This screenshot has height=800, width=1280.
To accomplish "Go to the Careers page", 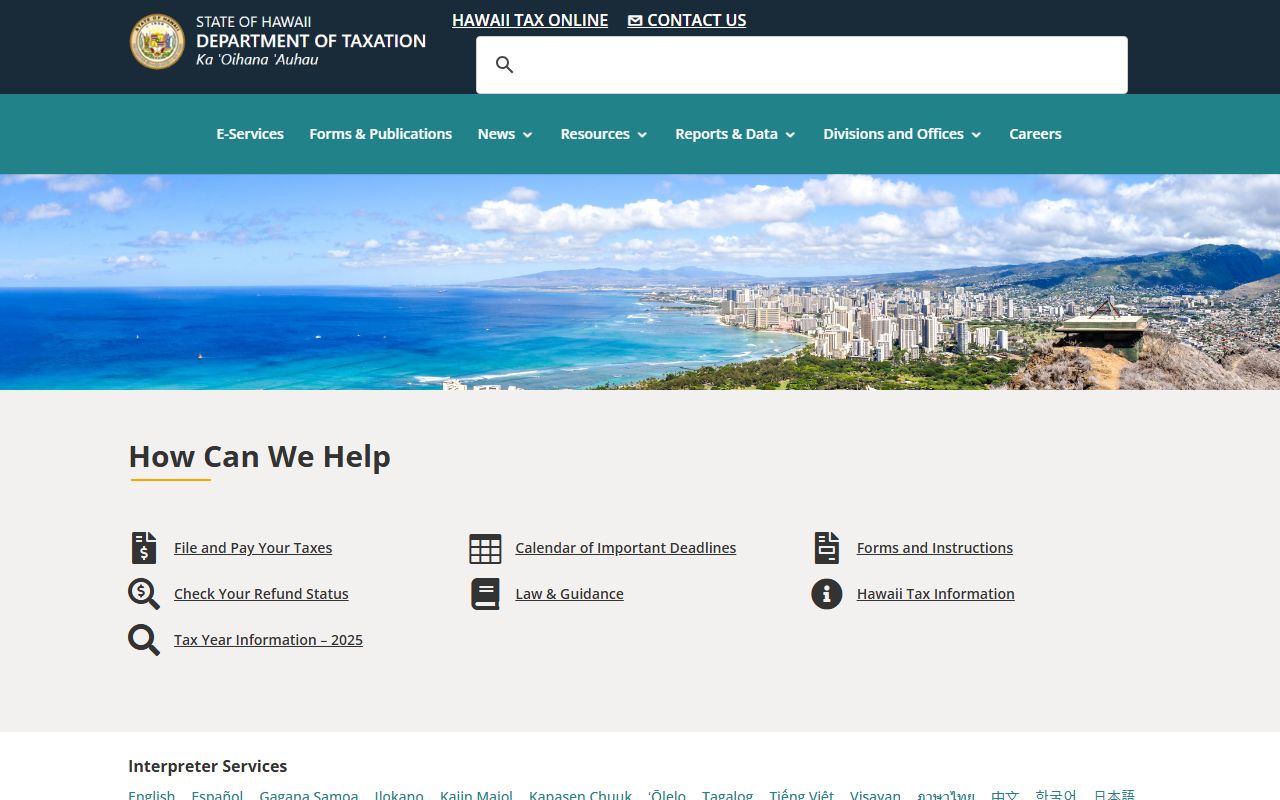I will [1035, 134].
